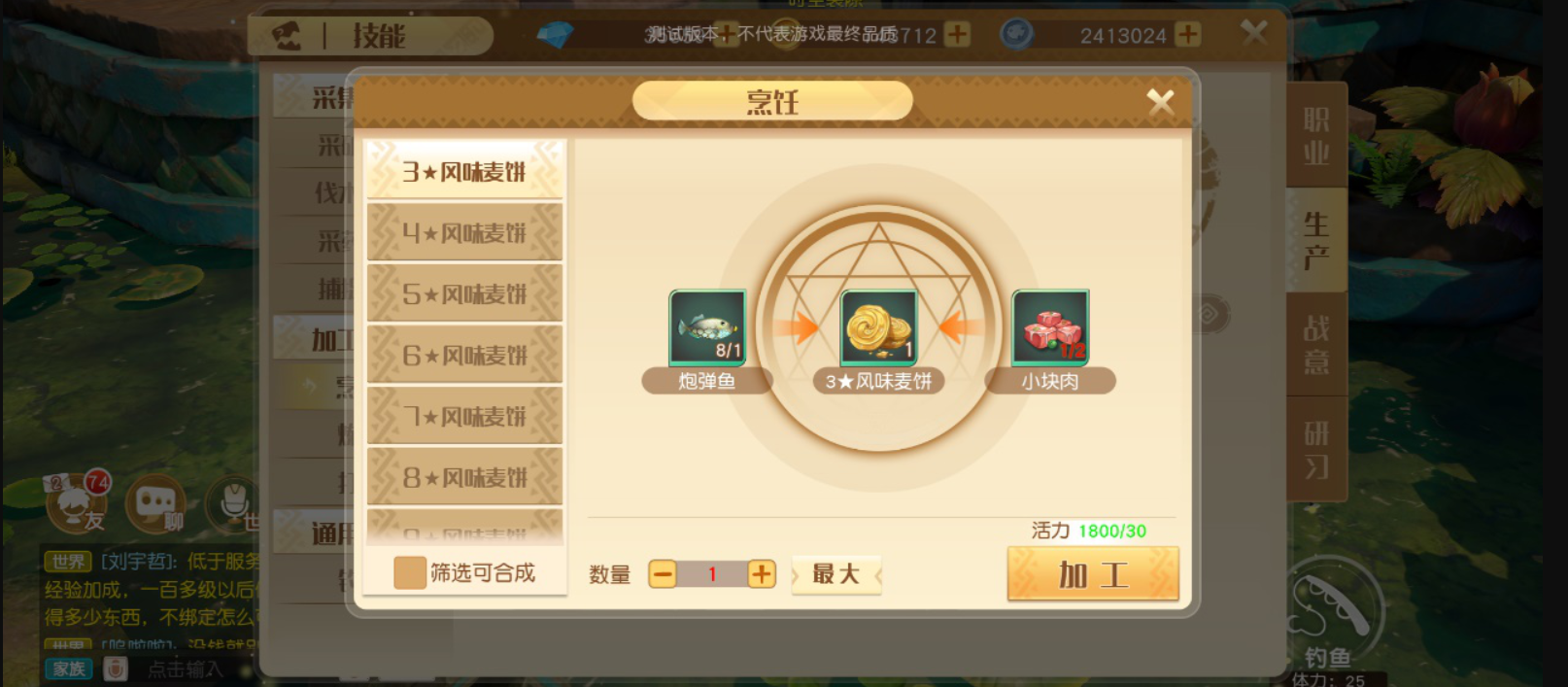Add more coins with plus button
Image resolution: width=1568 pixels, height=687 pixels.
[1187, 34]
